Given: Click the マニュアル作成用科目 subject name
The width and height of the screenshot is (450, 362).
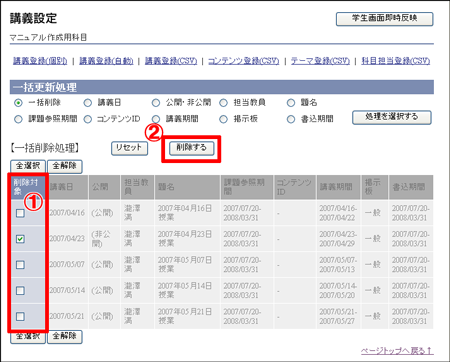Looking at the screenshot, I should 48,38.
